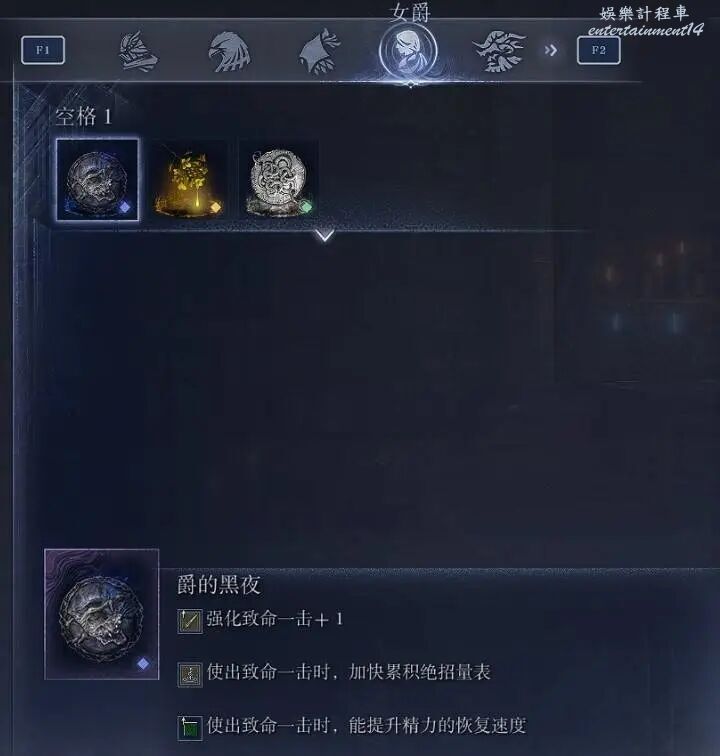Click the F1 previous page button

(x=43, y=50)
